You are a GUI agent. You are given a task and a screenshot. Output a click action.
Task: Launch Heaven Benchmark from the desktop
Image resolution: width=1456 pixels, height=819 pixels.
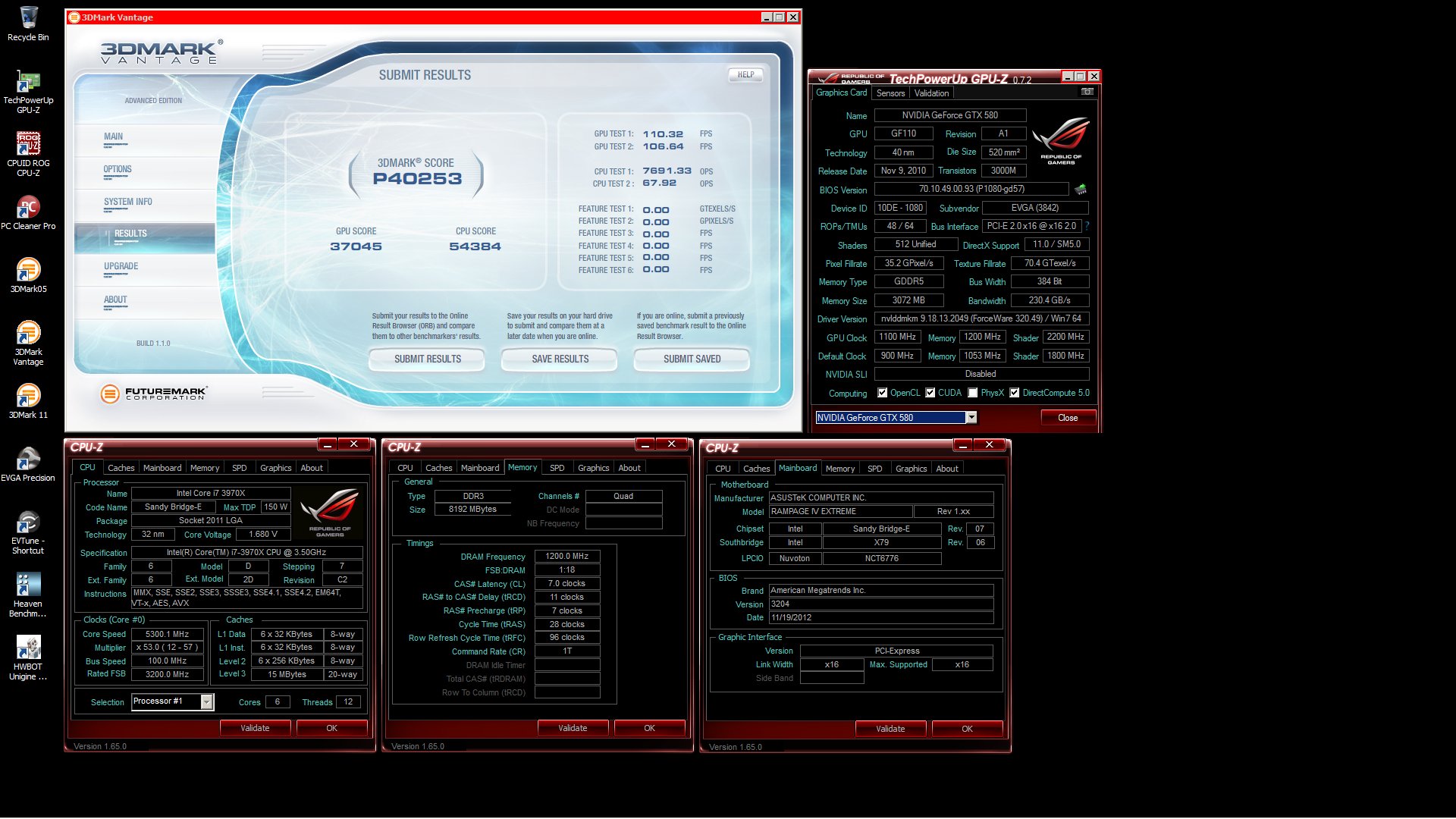(28, 595)
